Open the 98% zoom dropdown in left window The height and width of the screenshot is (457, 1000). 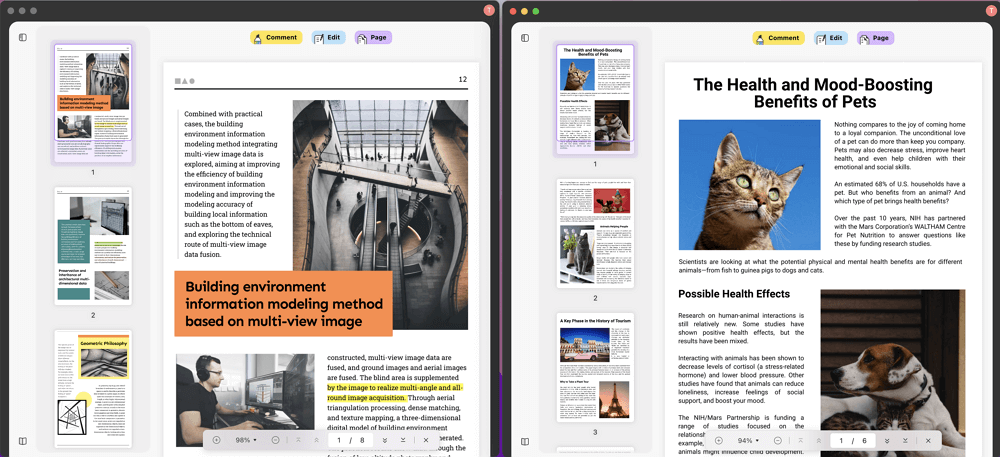point(246,440)
